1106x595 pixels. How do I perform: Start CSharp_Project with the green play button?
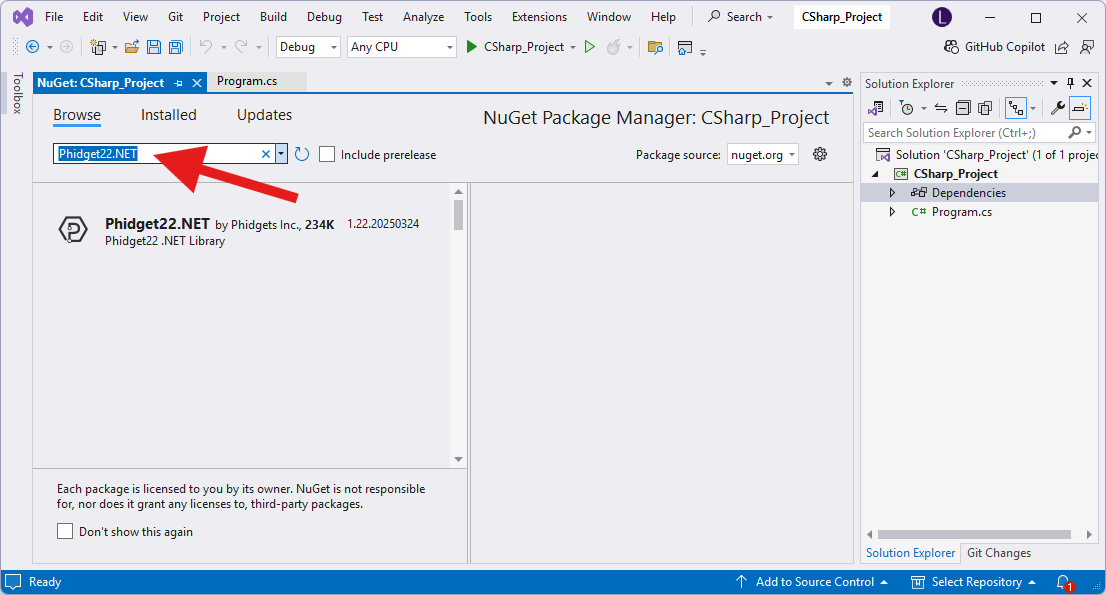(x=472, y=47)
